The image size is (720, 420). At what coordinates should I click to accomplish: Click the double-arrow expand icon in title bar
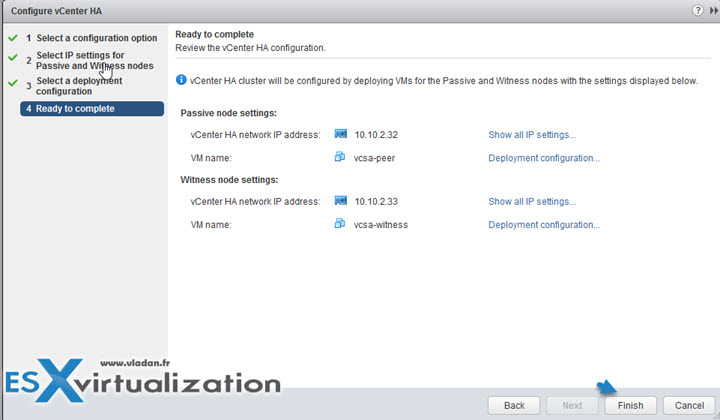tap(714, 11)
